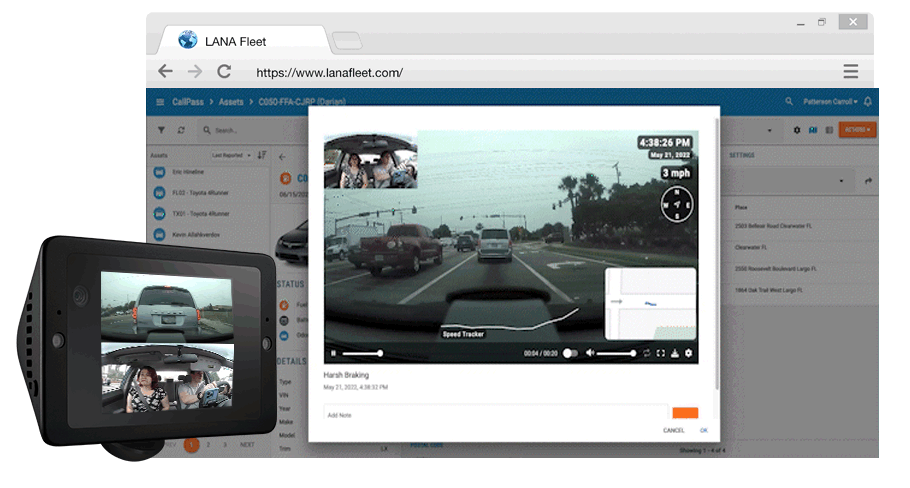The width and height of the screenshot is (910, 488).
Task: Open the filter funnel in the assets toolbar
Action: pos(161,130)
